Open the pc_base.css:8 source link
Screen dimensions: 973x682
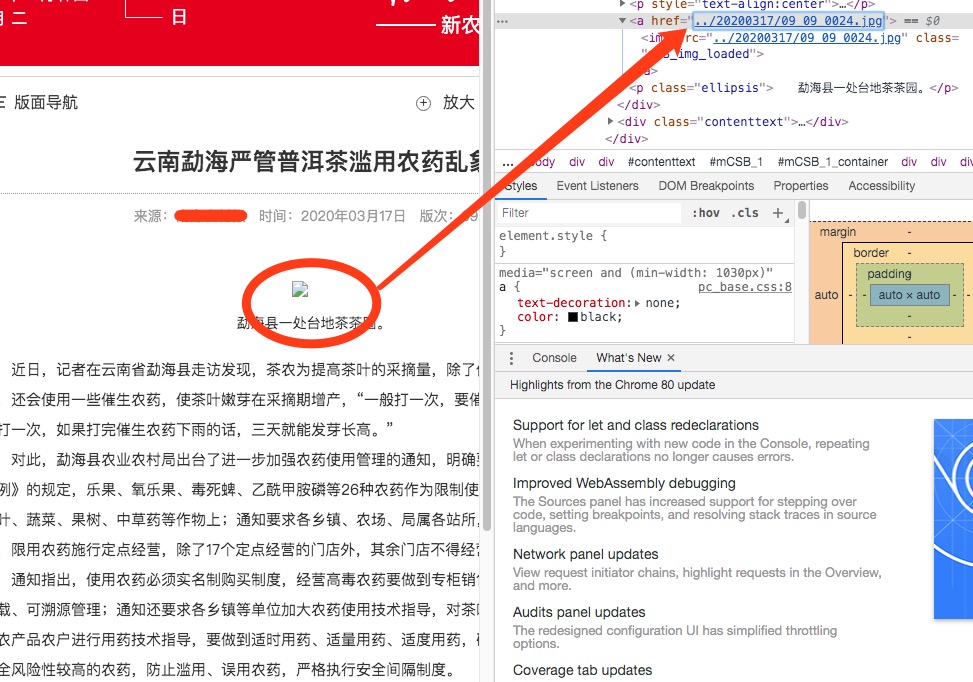(745, 287)
